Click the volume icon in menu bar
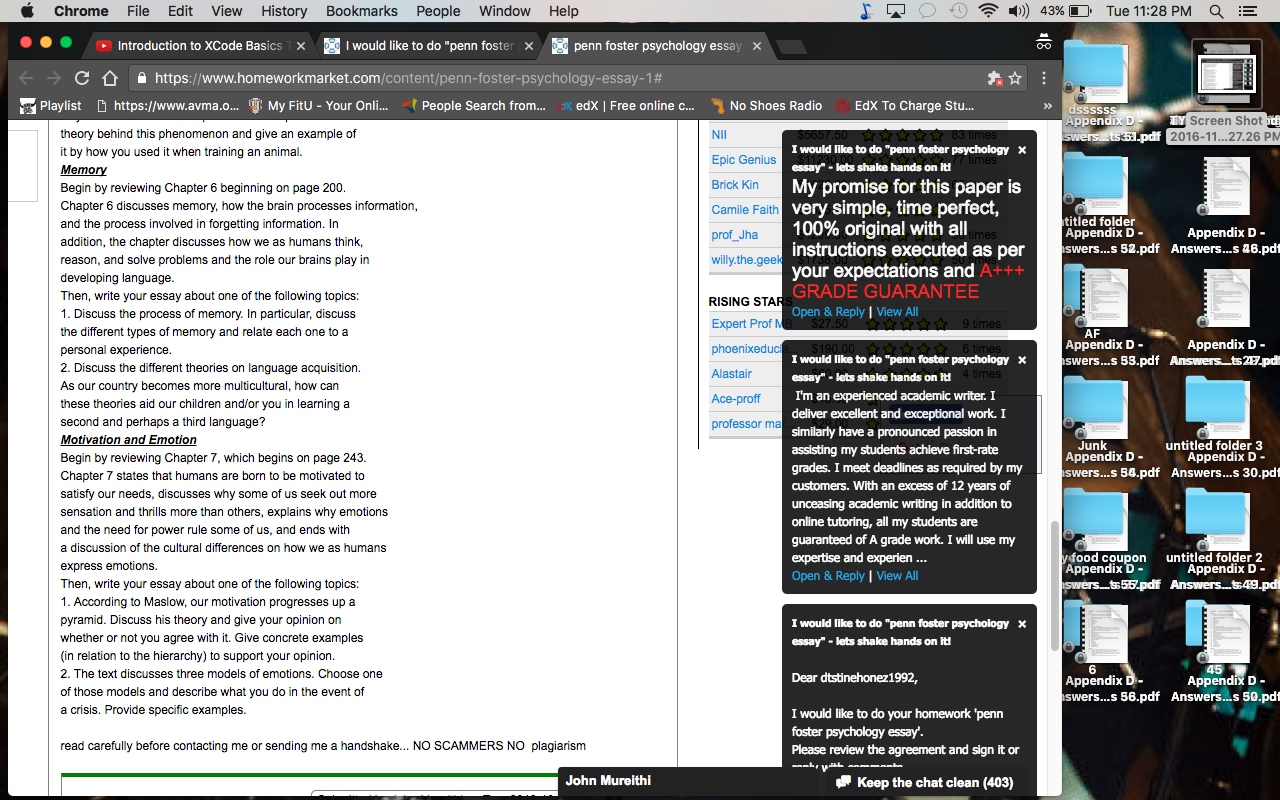The image size is (1280, 800). (x=1019, y=11)
